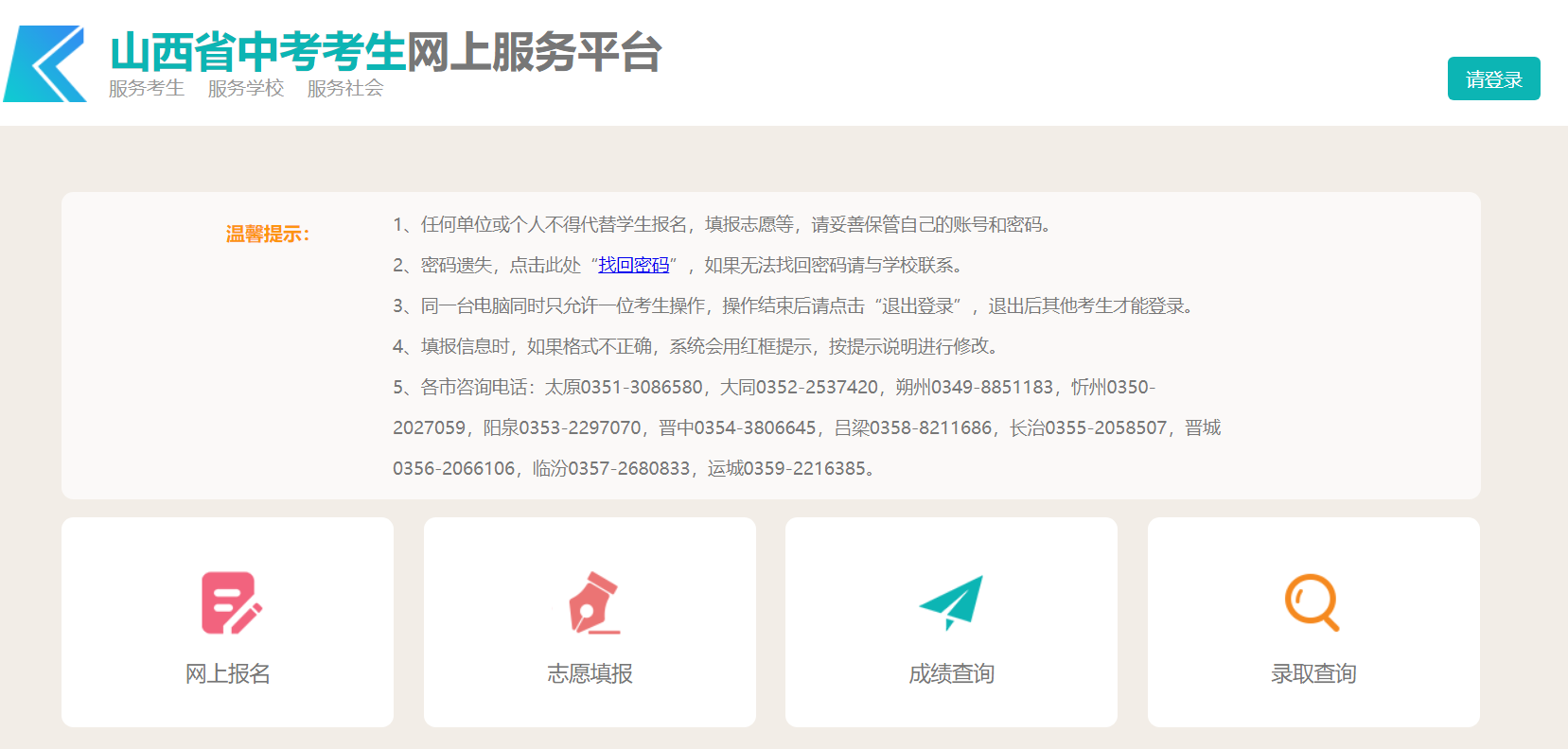Select tip 1 about 代替学生报名
This screenshot has height=749, width=1568.
723,224
